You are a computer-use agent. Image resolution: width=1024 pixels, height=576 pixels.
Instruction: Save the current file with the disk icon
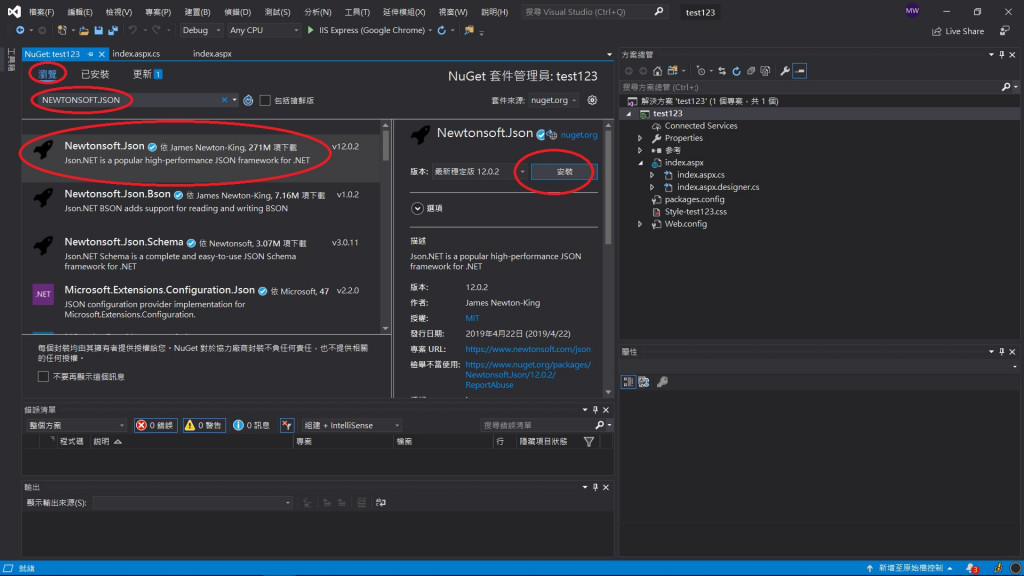tap(99, 30)
